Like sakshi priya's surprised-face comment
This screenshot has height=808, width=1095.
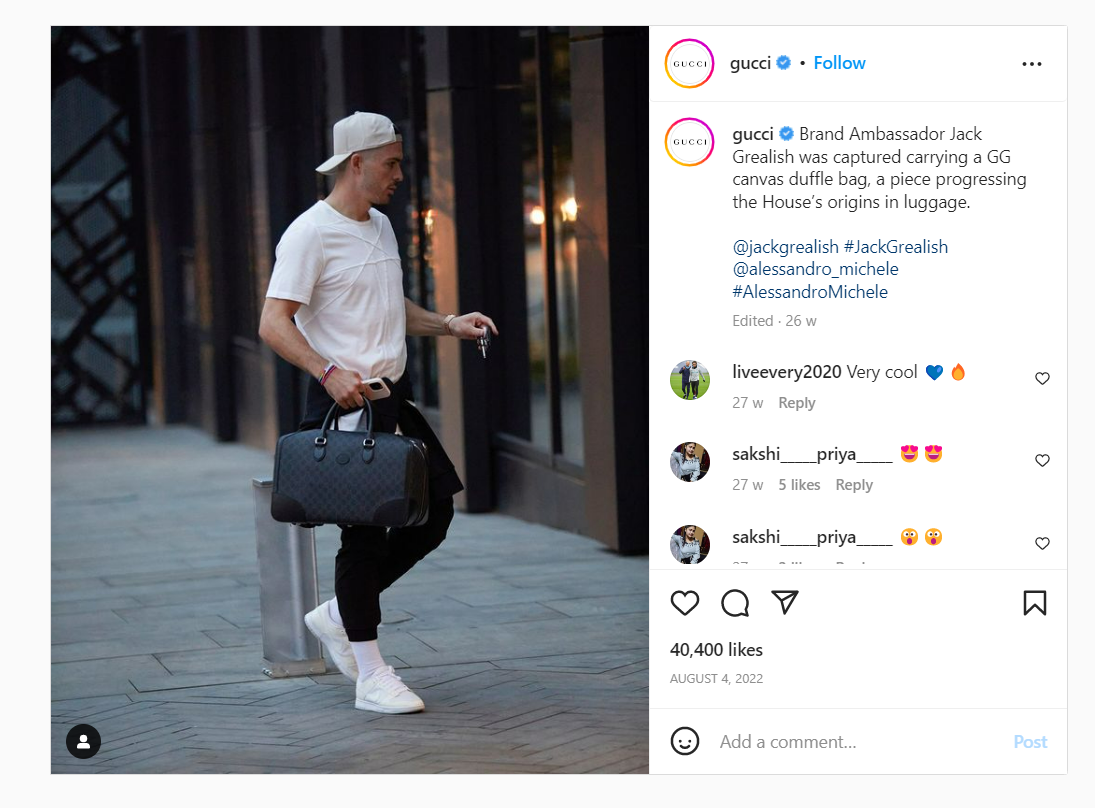coord(1042,543)
